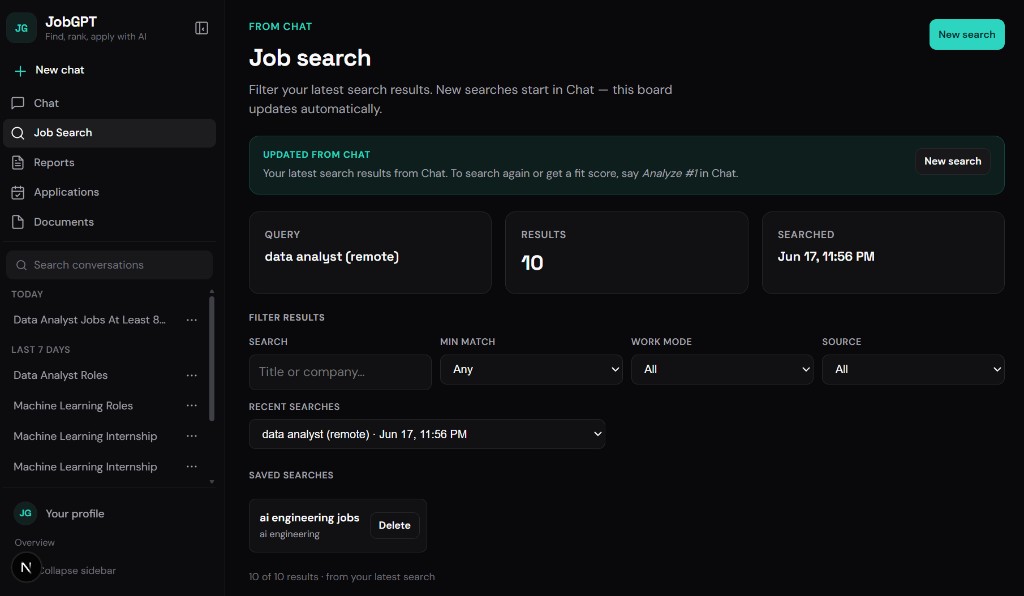Click the Documents file icon
1024x596 pixels.
[18, 222]
